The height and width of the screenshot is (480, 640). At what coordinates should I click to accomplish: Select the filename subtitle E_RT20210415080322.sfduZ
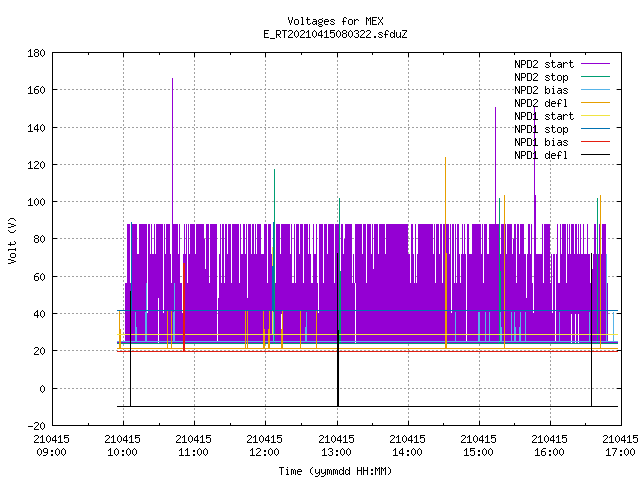pos(335,34)
